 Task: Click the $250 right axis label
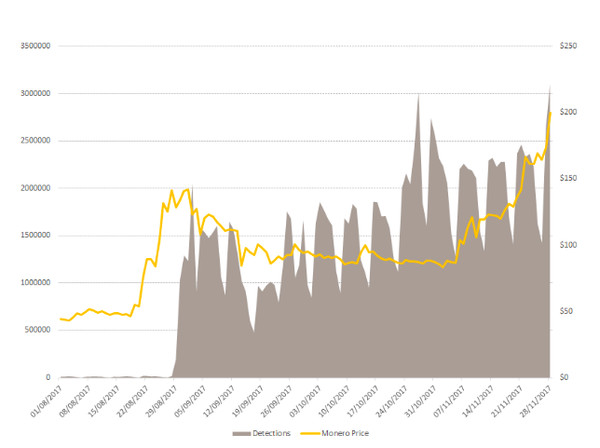pos(568,46)
